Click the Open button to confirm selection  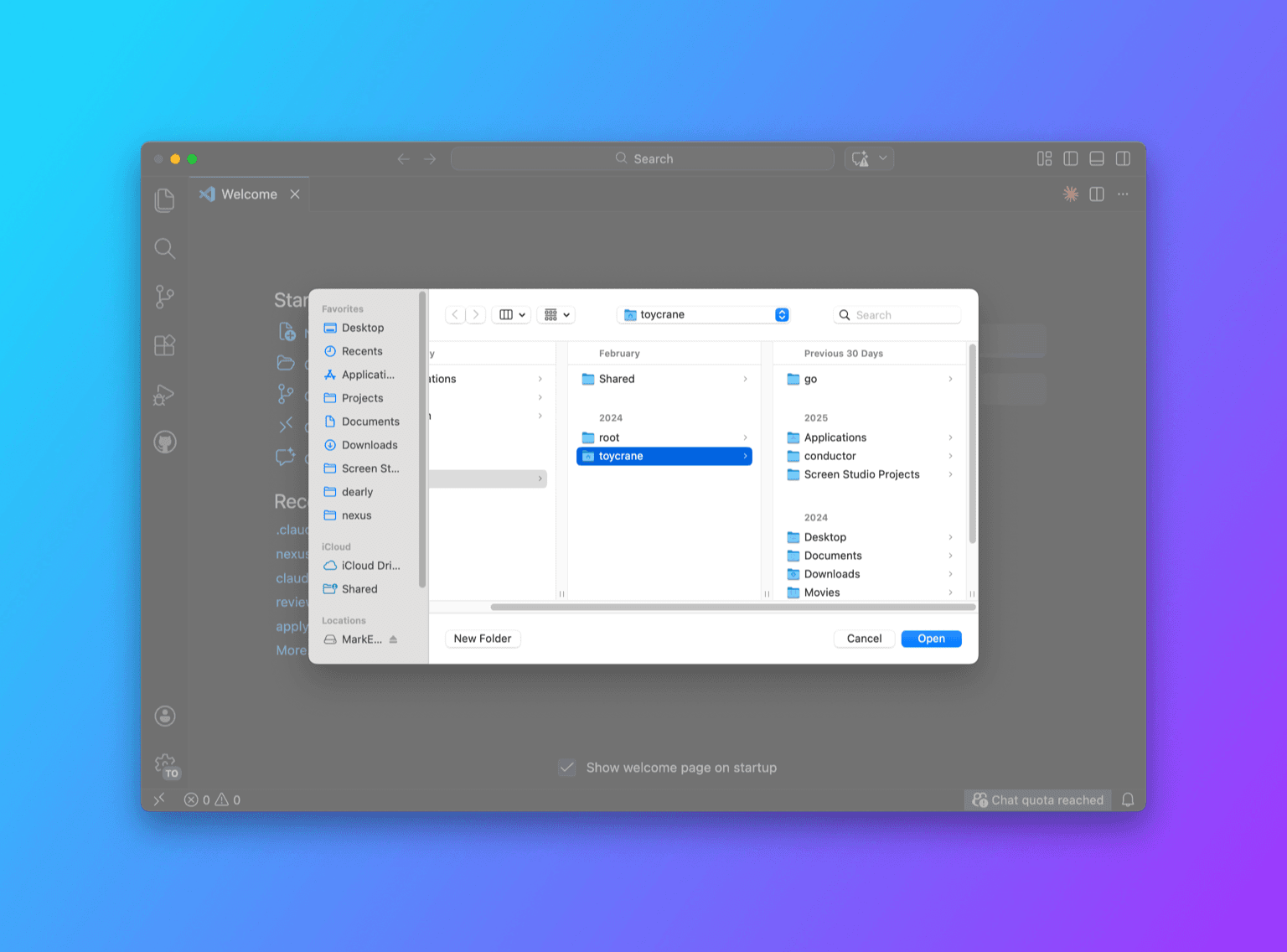click(931, 638)
